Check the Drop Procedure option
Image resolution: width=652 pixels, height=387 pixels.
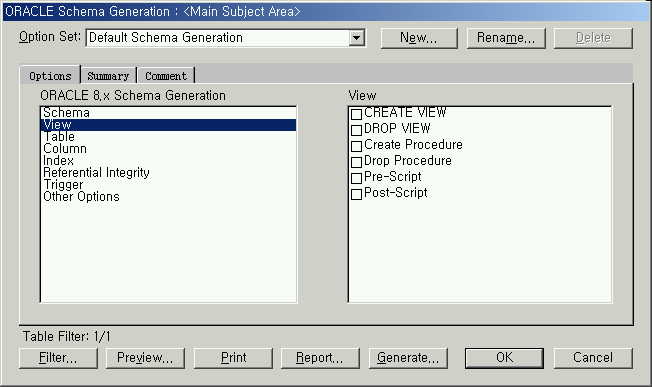click(x=356, y=162)
